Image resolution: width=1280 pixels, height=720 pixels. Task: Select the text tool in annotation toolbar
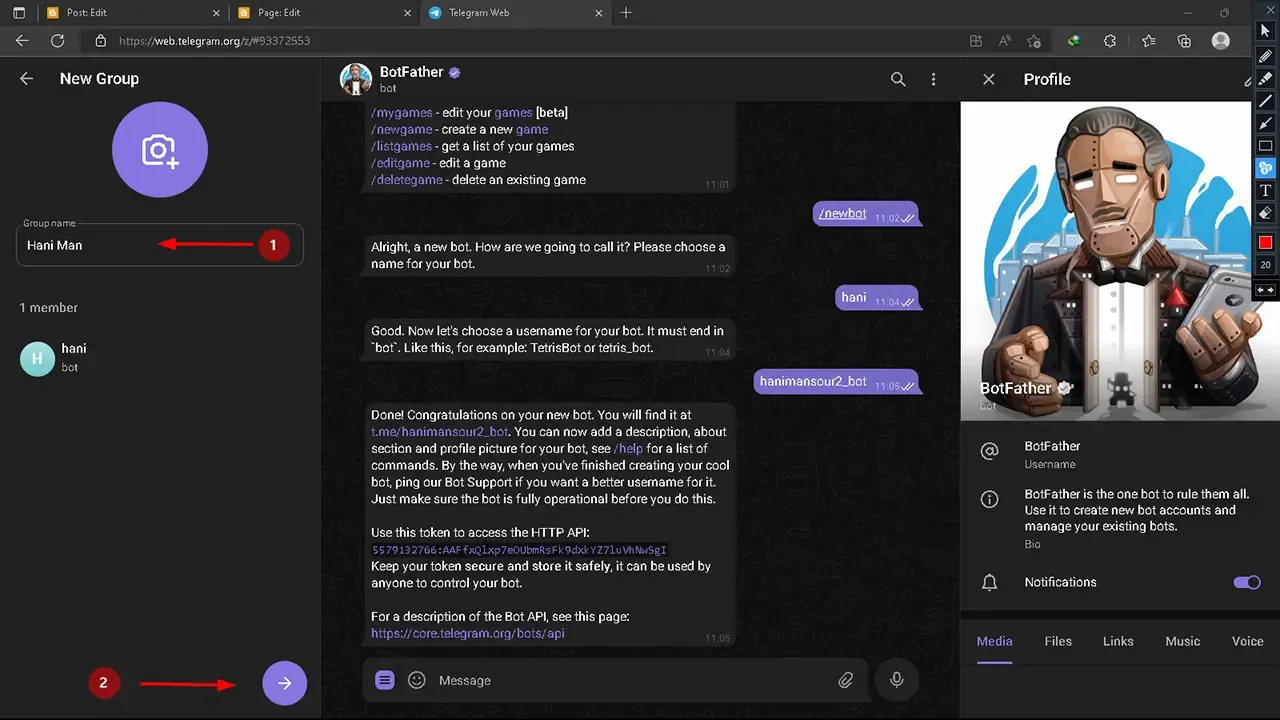coord(1265,190)
